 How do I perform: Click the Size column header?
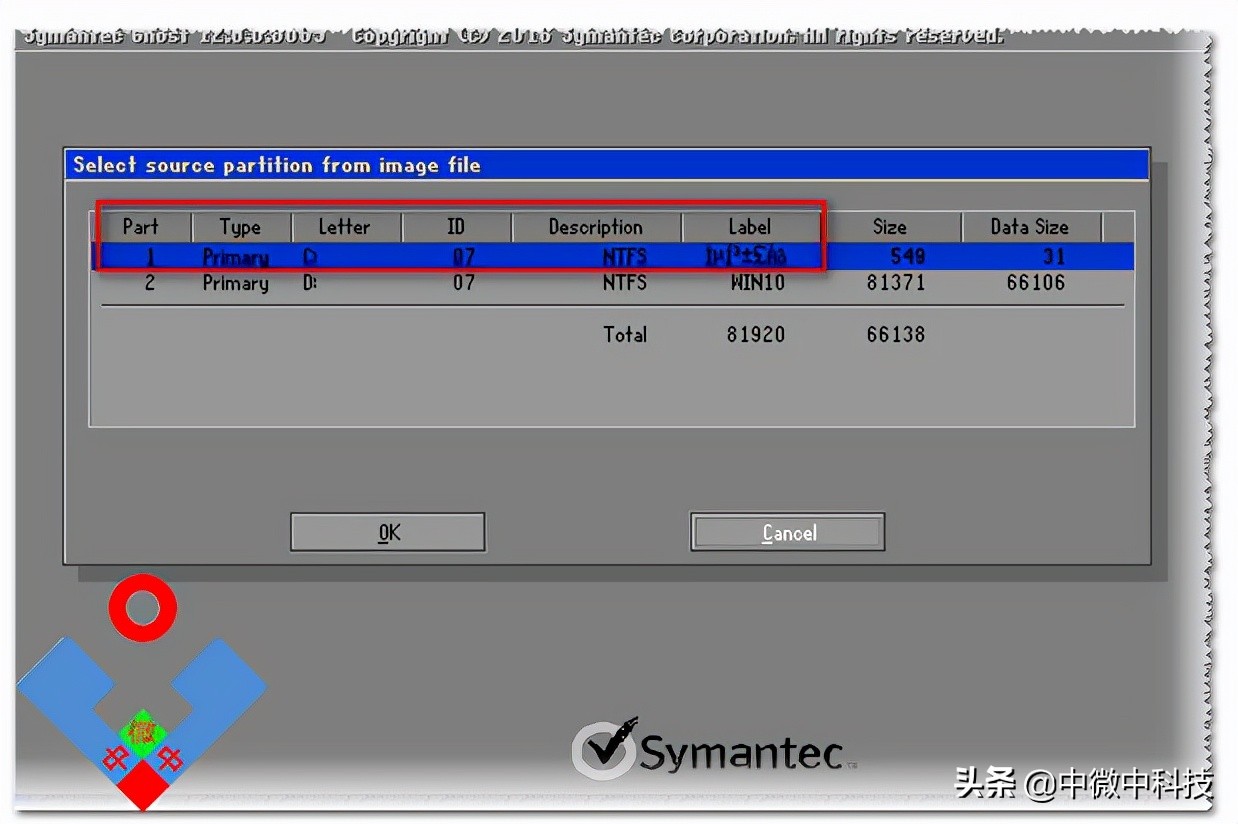pos(889,227)
